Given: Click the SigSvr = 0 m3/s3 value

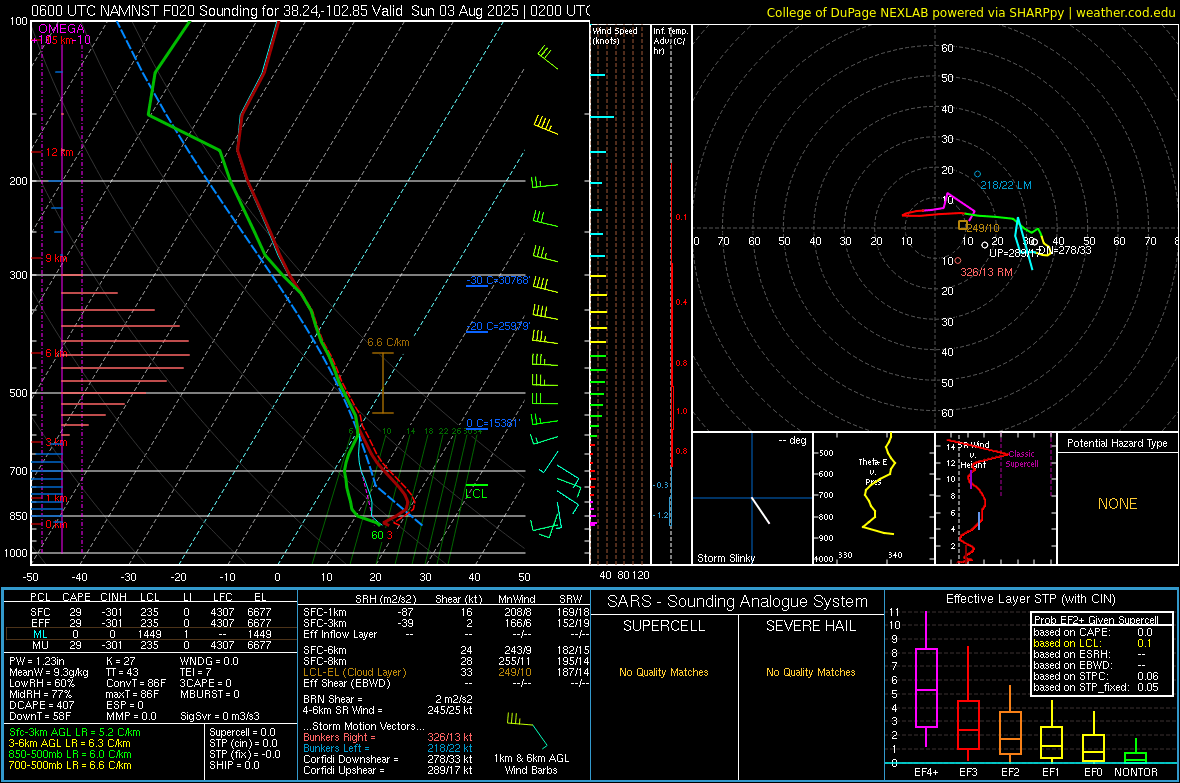Looking at the screenshot, I should point(220,716).
